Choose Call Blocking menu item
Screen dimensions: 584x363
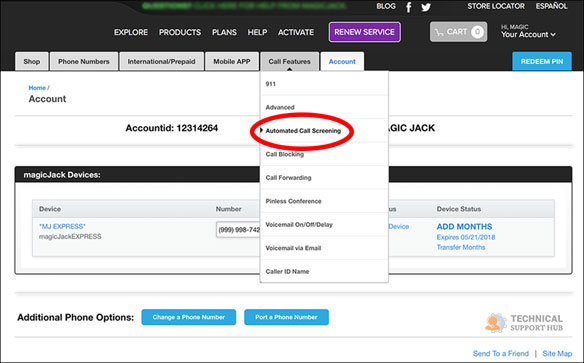[x=324, y=154]
